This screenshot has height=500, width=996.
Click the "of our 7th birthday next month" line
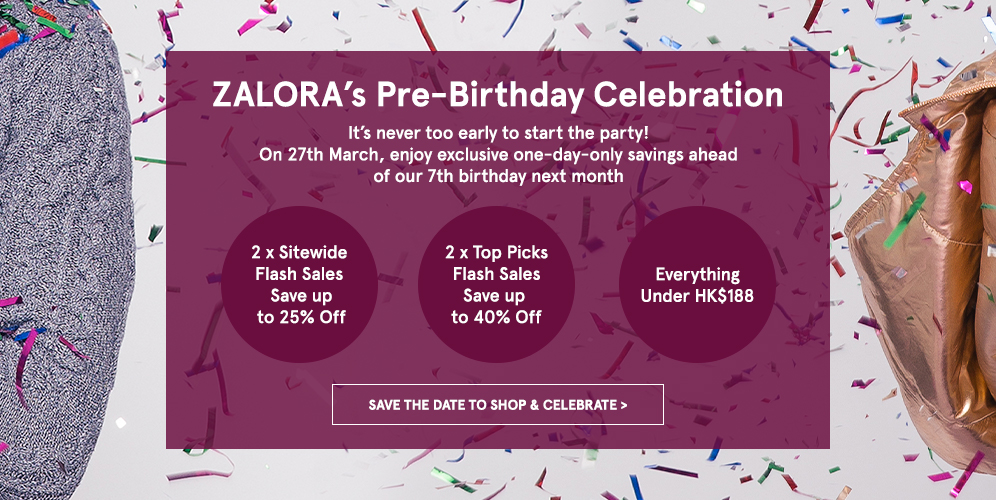point(499,176)
